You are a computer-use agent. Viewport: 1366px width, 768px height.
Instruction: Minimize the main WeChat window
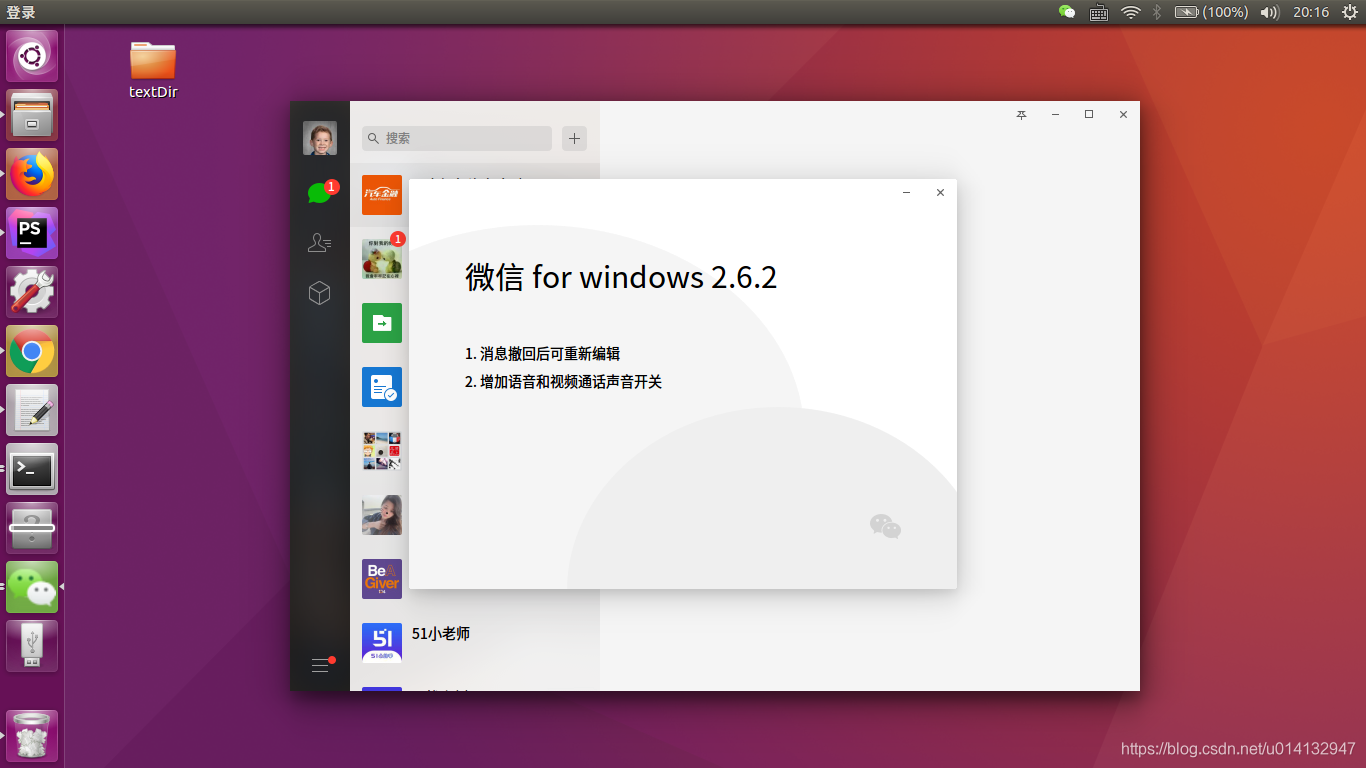tap(1055, 115)
